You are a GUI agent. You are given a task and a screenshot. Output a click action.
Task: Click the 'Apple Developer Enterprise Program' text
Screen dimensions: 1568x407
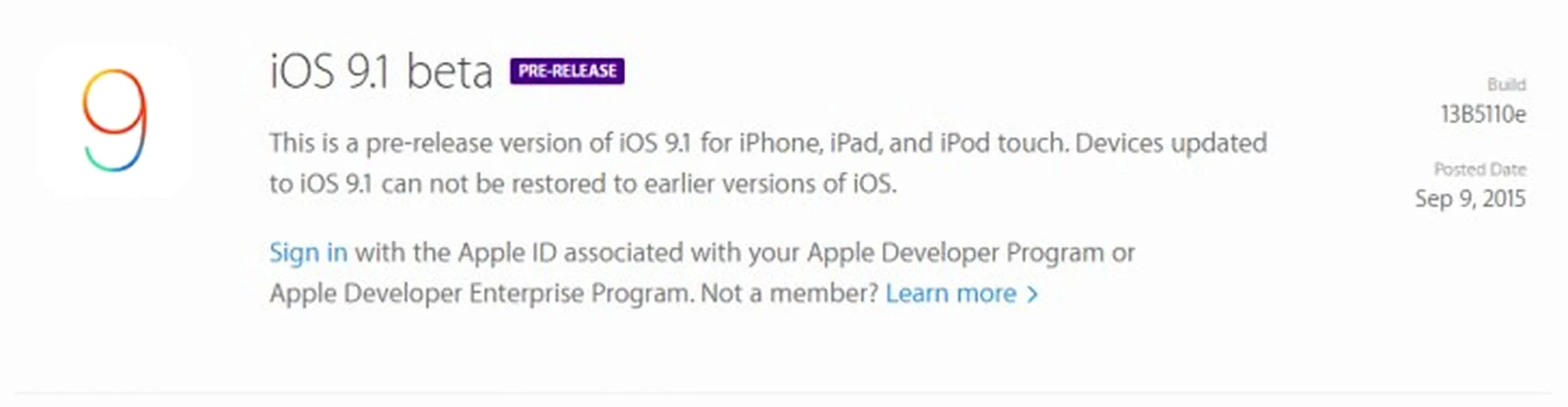(x=482, y=294)
